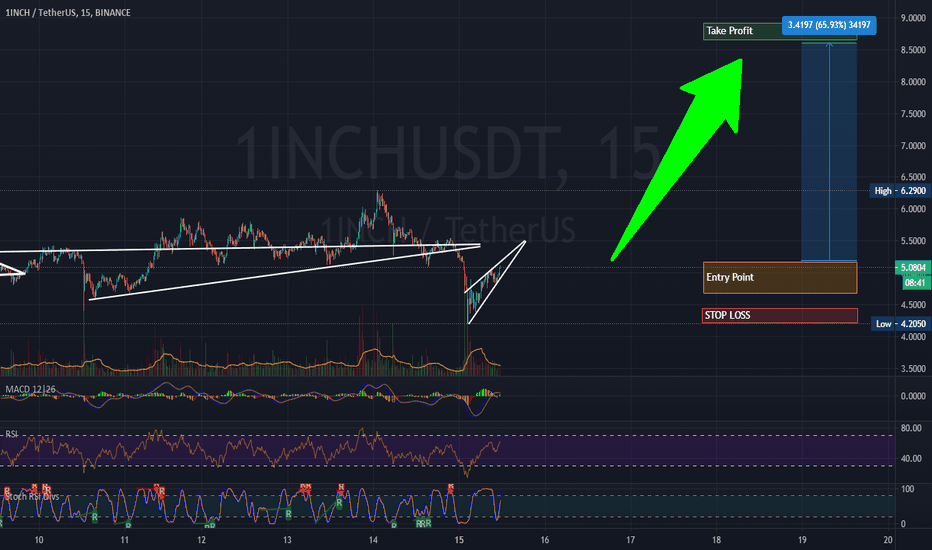Screen dimensions: 932x550
Task: Click the 7.0000 price axis label
Action: pos(913,146)
